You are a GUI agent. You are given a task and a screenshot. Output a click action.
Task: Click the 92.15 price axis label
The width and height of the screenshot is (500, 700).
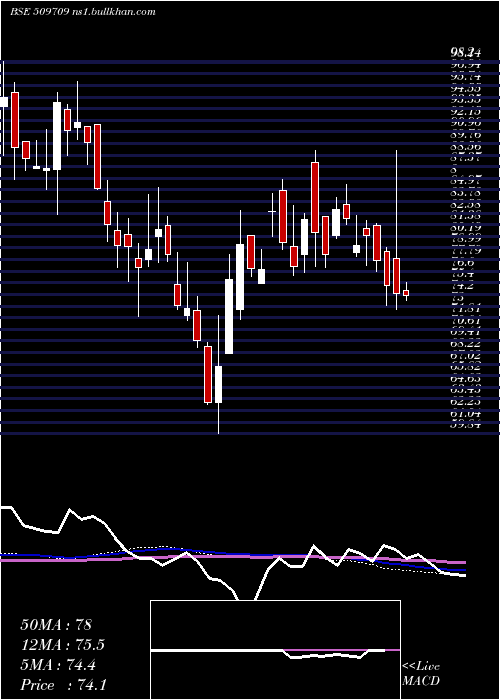(465, 112)
